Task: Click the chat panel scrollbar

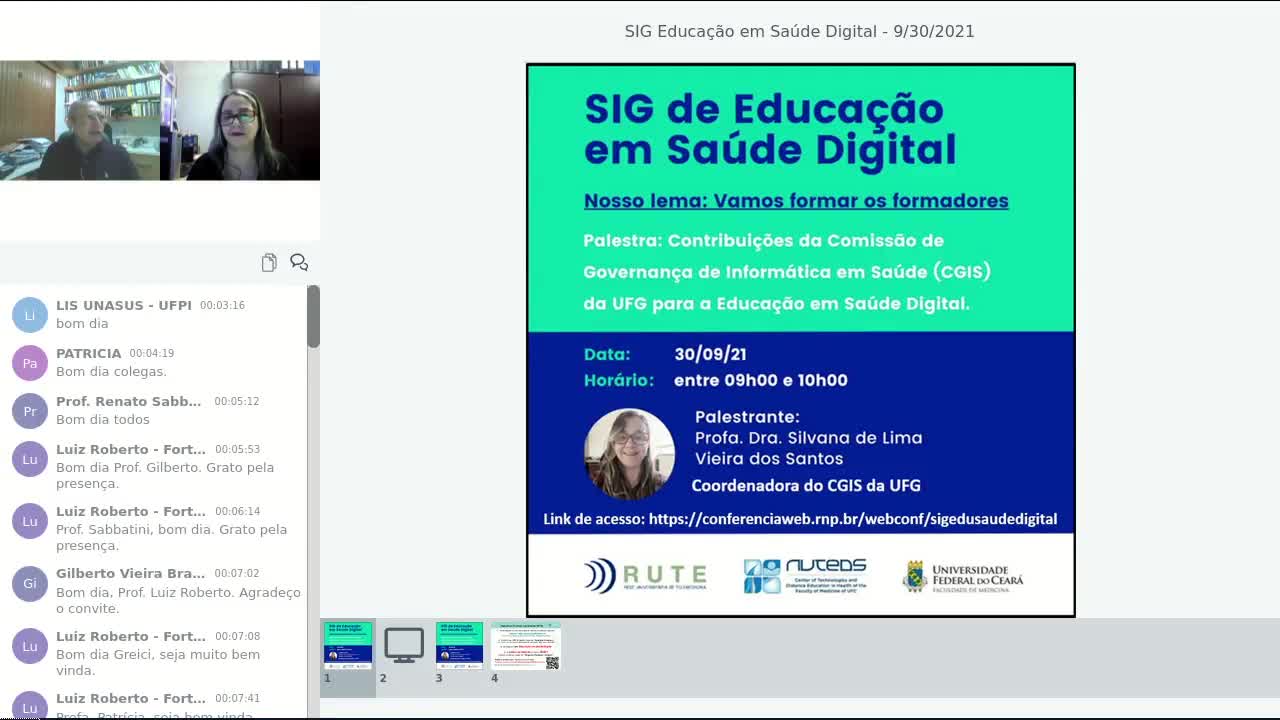Action: 313,317
